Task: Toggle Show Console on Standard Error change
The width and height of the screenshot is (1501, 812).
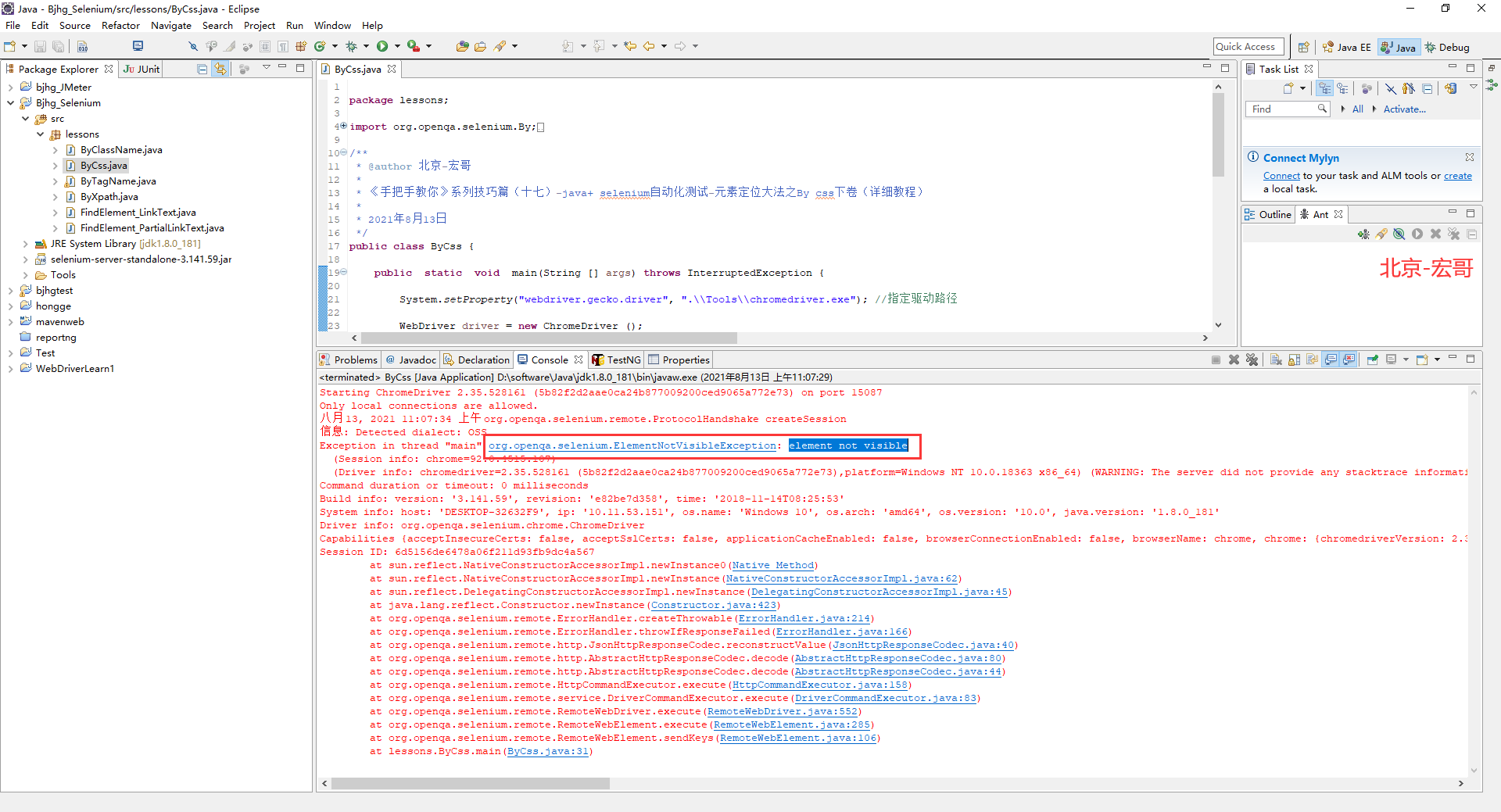Action: pyautogui.click(x=1349, y=359)
